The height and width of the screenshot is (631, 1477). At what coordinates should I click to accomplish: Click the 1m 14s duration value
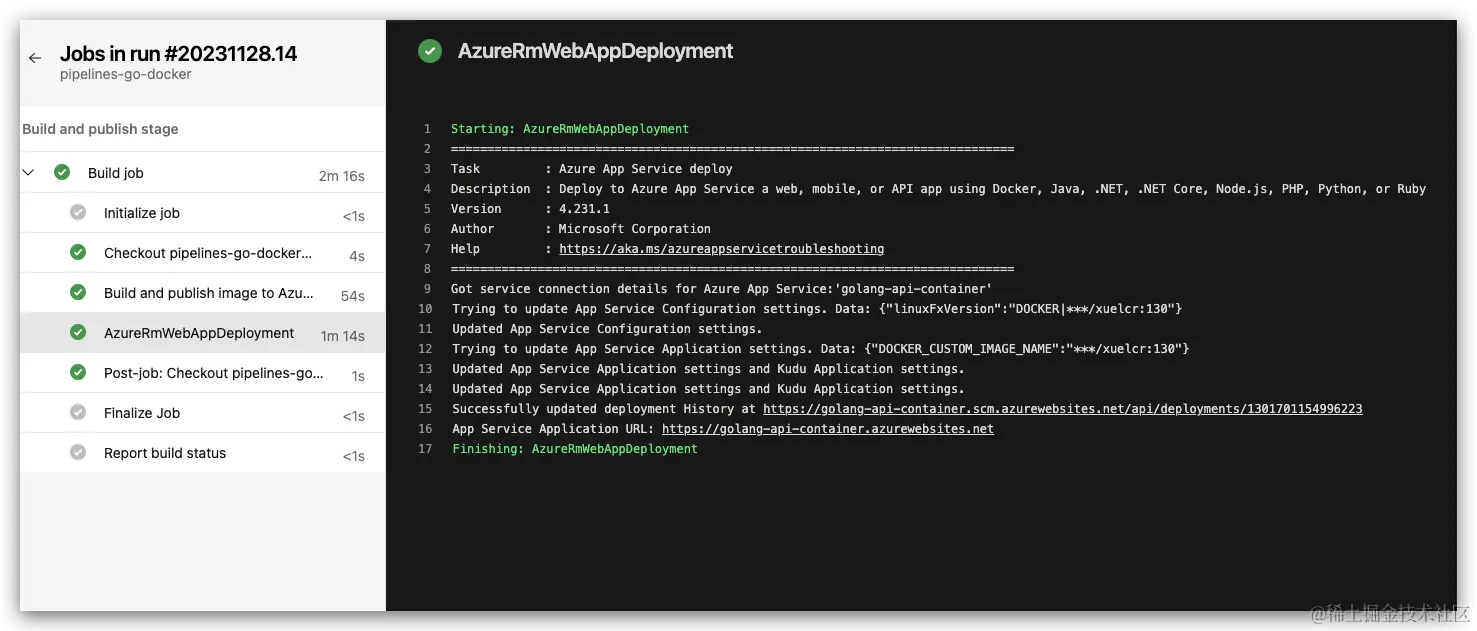[x=342, y=336]
